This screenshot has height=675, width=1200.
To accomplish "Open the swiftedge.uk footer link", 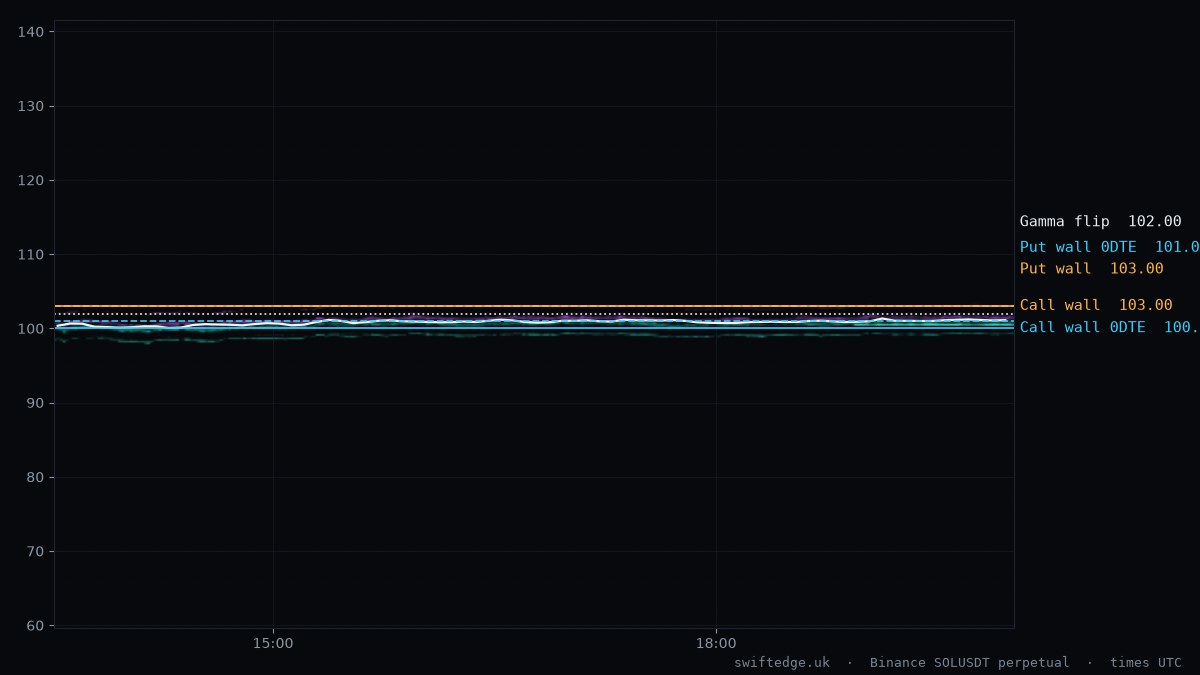I will coord(782,662).
